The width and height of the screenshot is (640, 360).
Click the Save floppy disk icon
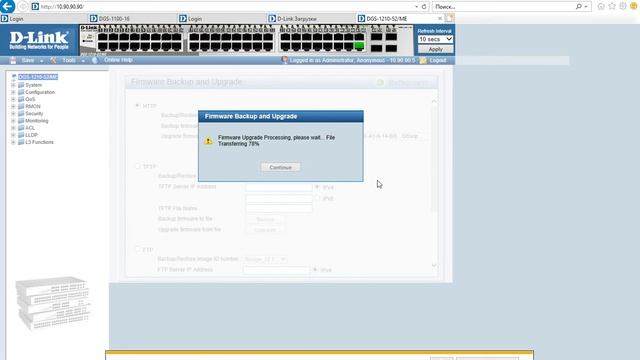(13, 60)
